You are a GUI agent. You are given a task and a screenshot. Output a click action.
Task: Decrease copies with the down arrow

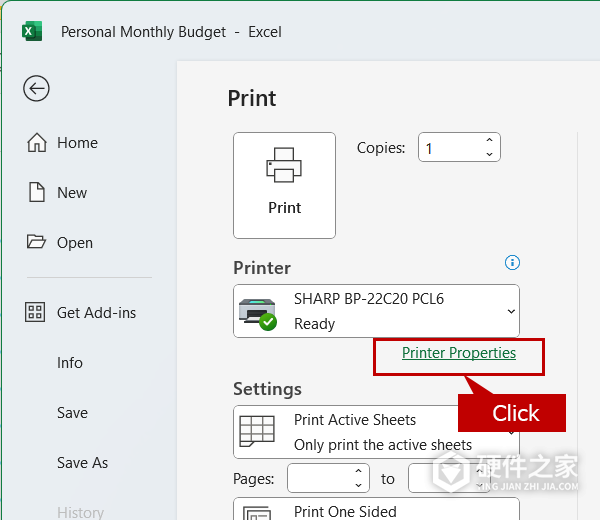(489, 154)
